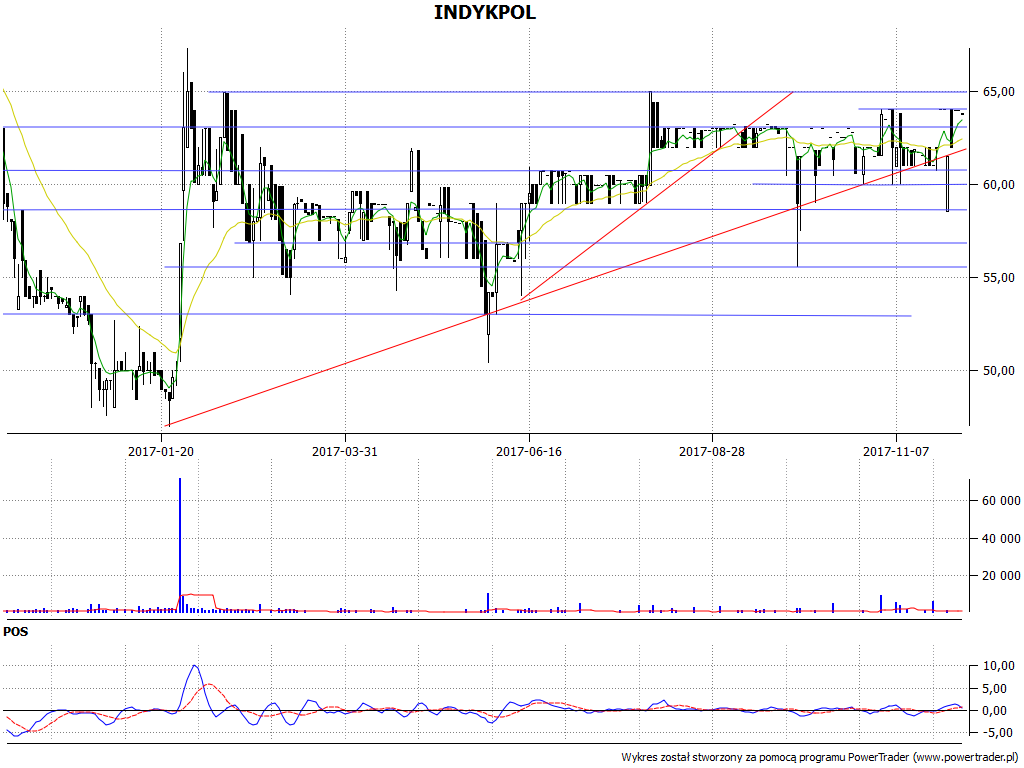Screen dimensions: 1024x768
Task: Click the POS indicator label
Action: (x=16, y=632)
